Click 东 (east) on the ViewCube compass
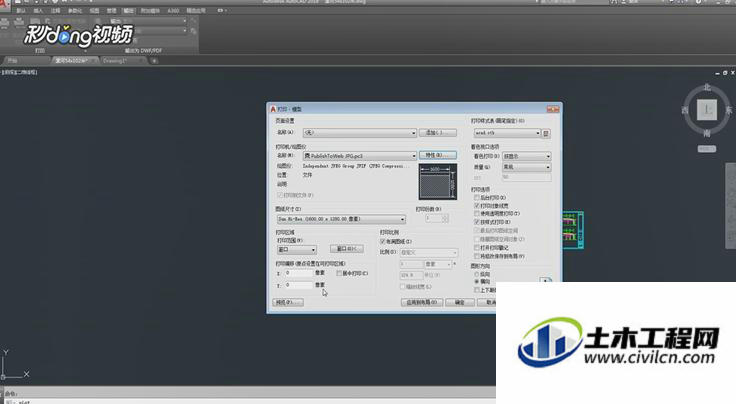 coord(728,110)
